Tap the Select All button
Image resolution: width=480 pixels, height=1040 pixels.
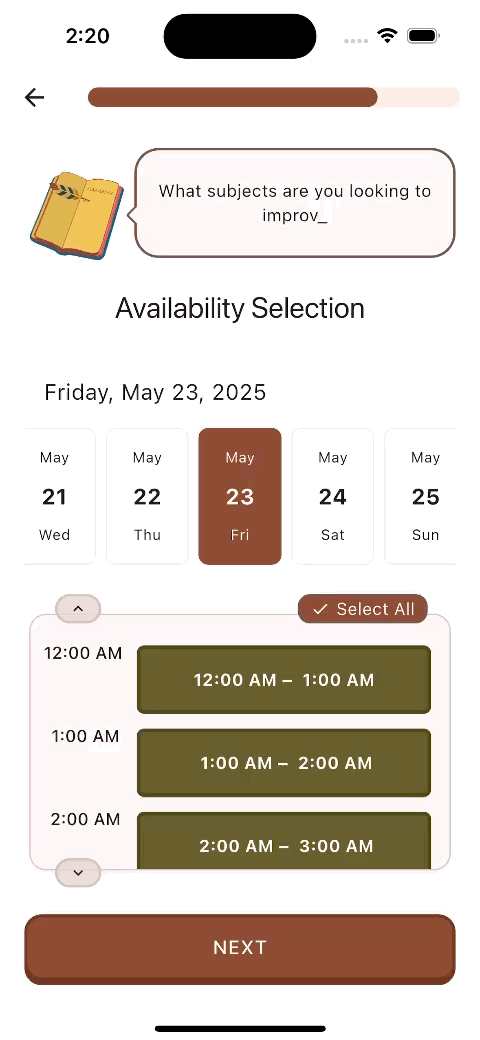coord(363,609)
